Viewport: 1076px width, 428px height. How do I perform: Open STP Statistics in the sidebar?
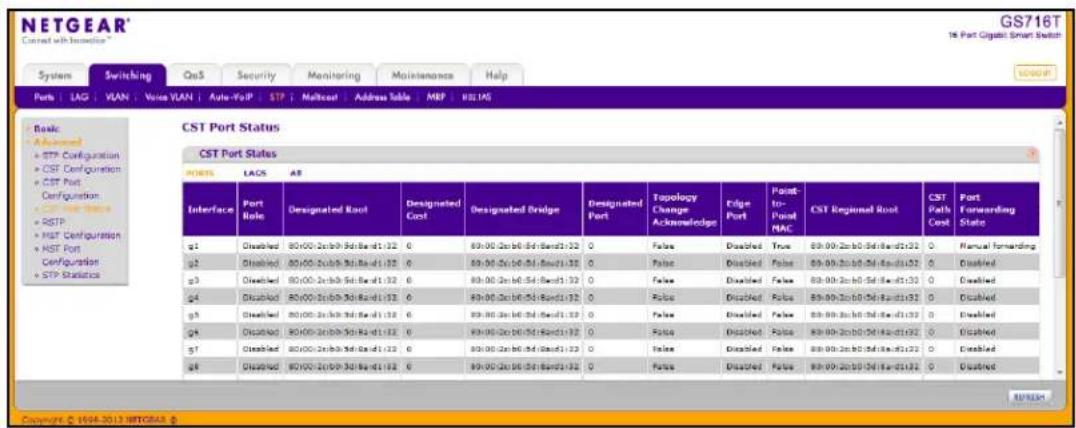(x=71, y=274)
